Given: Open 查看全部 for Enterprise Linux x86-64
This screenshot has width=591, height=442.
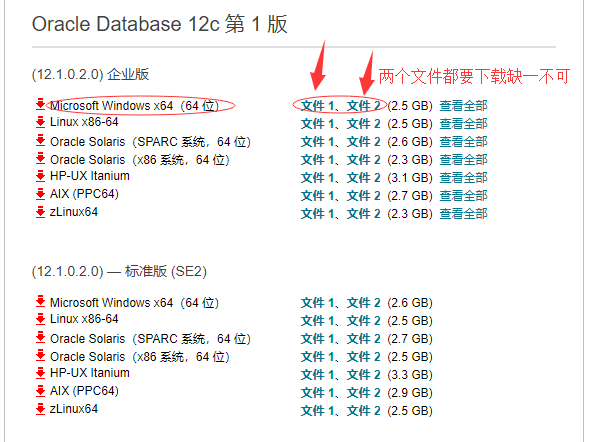Looking at the screenshot, I should point(463,124).
